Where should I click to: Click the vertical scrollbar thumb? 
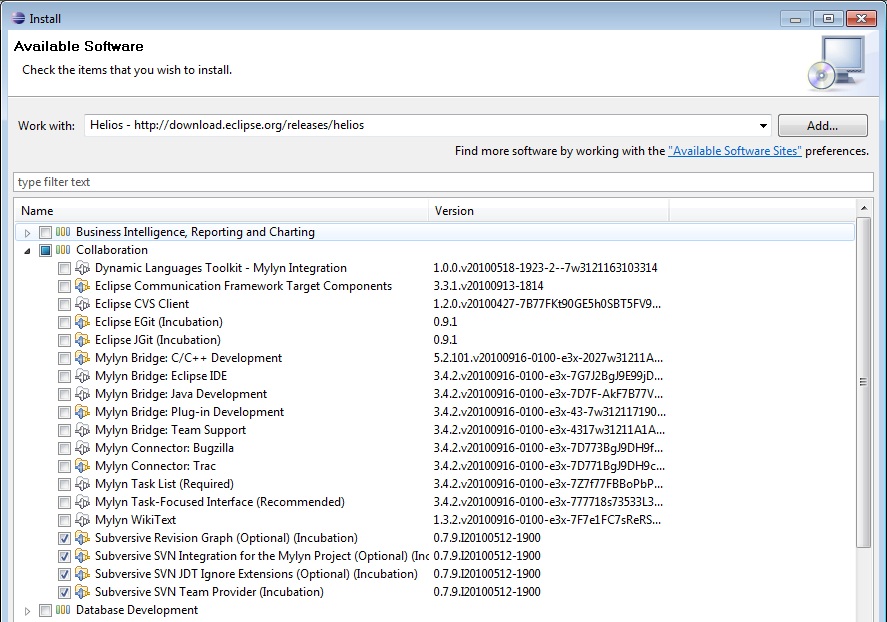click(863, 382)
